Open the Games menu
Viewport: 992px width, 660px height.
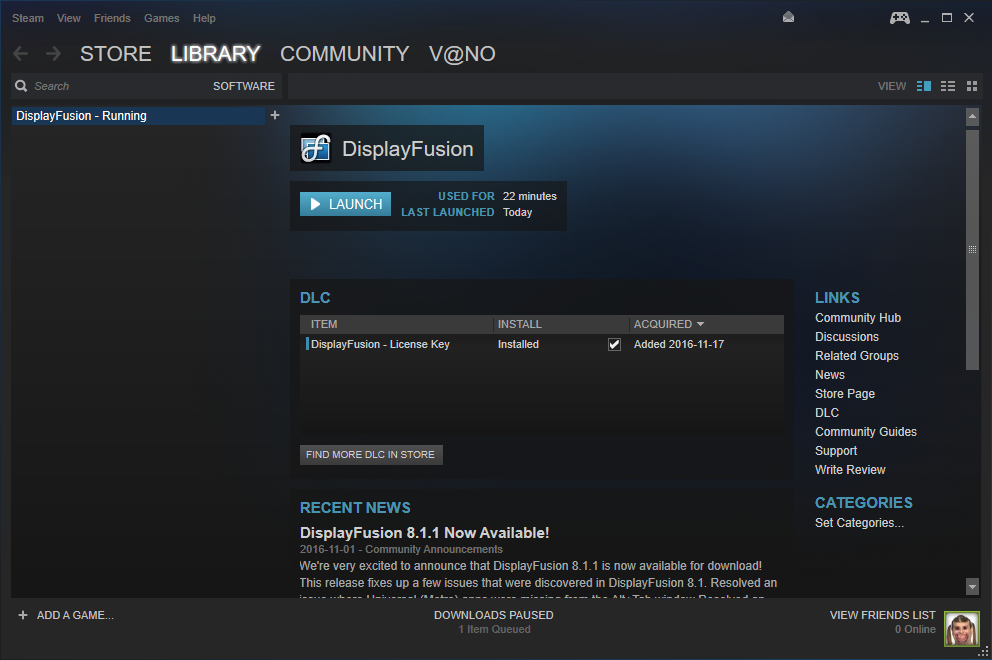tap(161, 18)
